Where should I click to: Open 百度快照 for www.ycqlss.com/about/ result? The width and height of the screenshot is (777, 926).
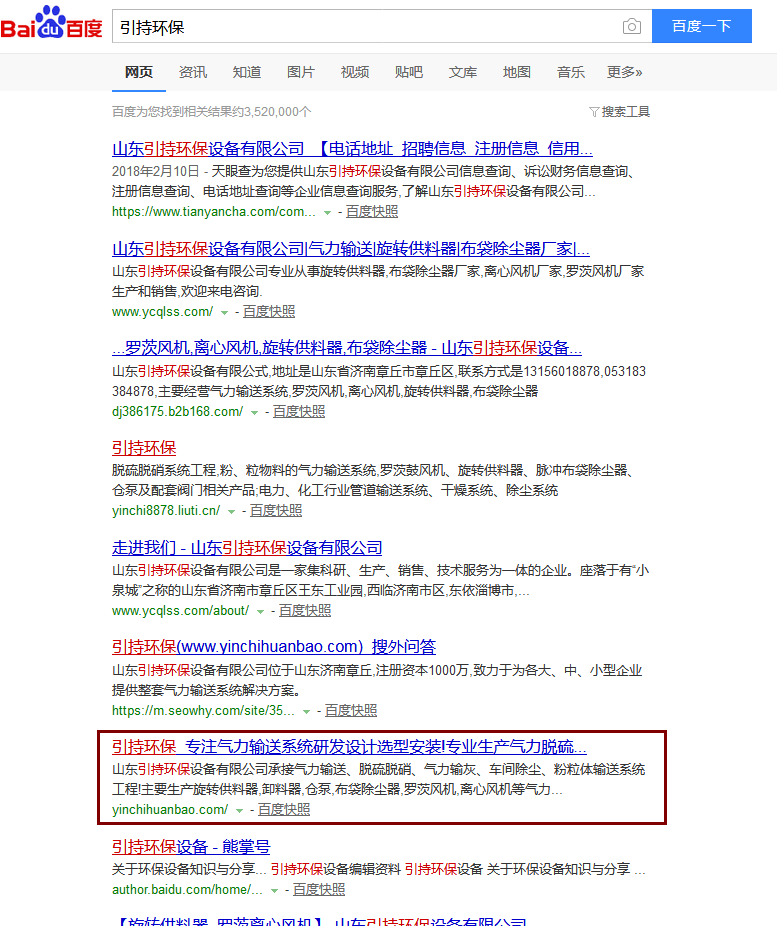click(x=305, y=610)
